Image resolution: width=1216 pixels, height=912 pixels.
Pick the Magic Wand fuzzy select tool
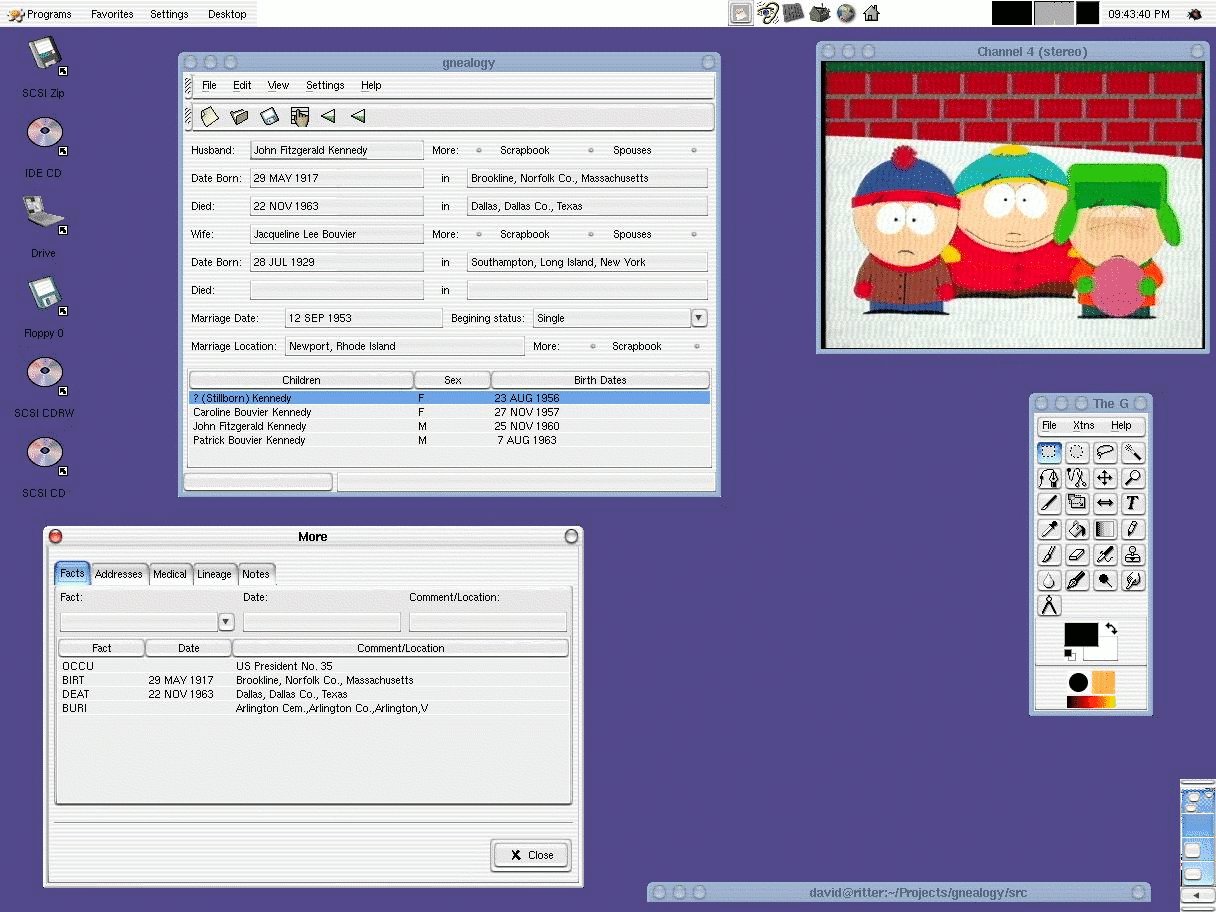point(1133,452)
